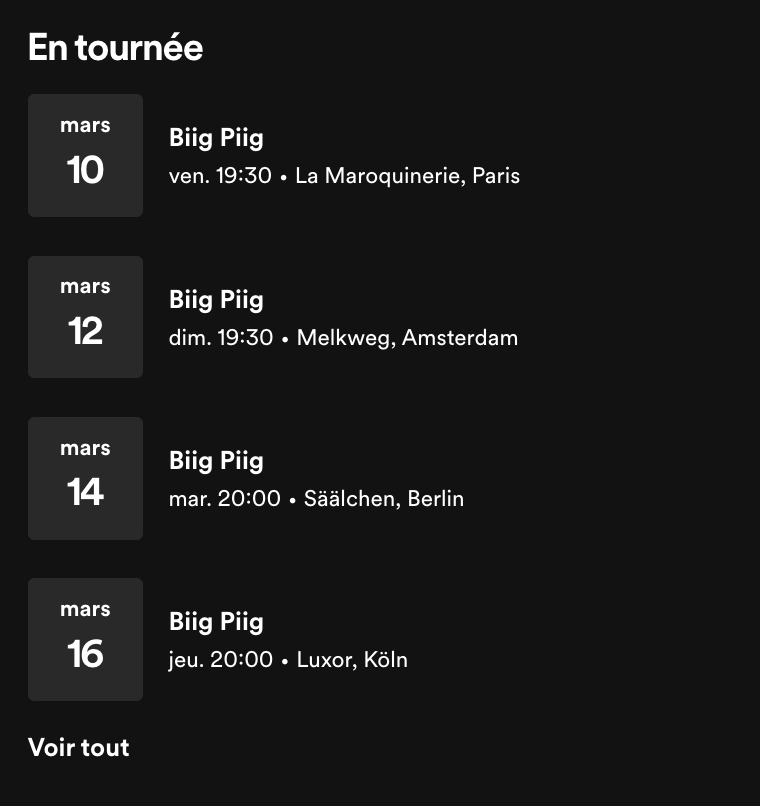Click the jeu. 20:00 showtime

point(221,660)
